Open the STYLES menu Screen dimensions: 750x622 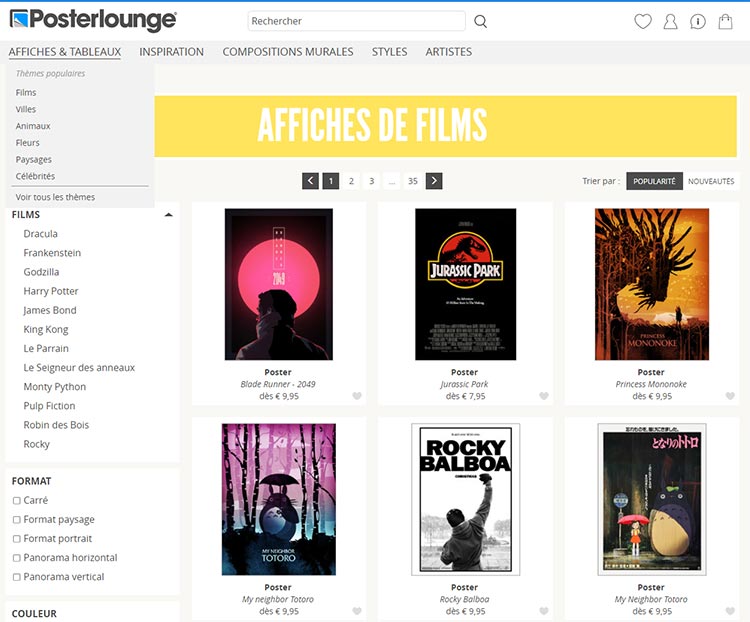389,52
